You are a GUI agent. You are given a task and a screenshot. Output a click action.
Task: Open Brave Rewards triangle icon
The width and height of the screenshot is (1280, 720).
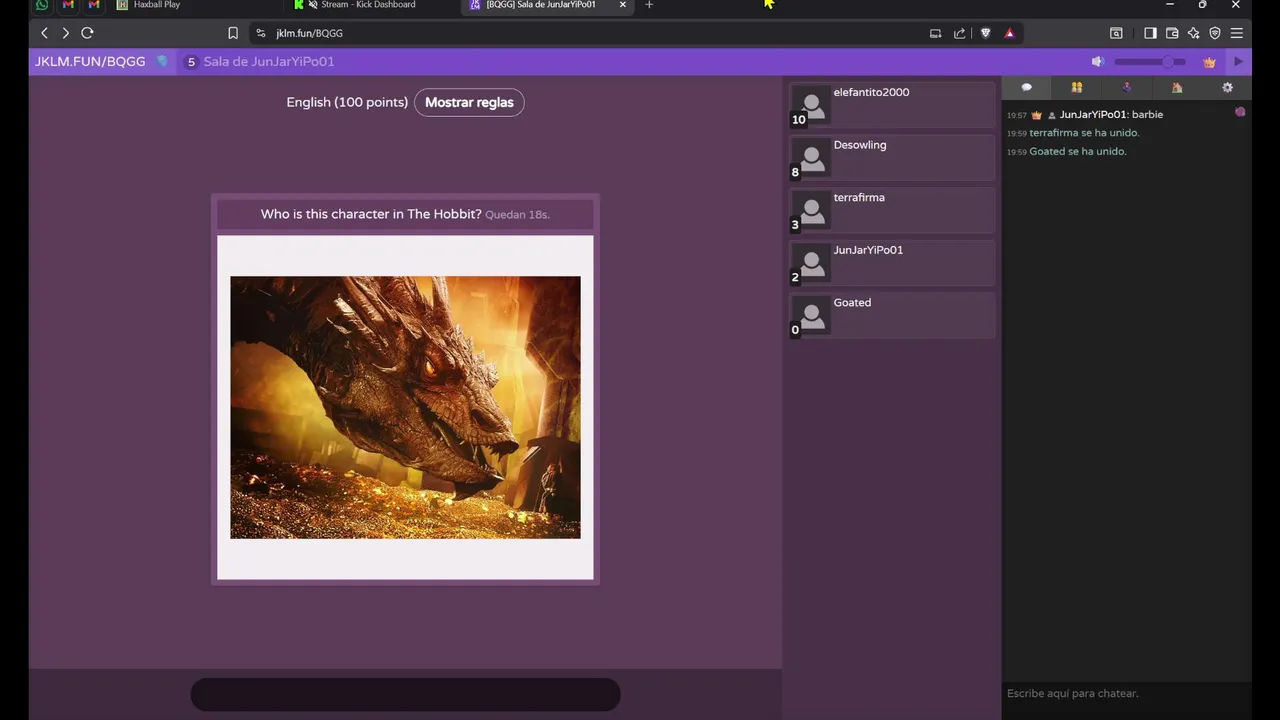[1010, 33]
